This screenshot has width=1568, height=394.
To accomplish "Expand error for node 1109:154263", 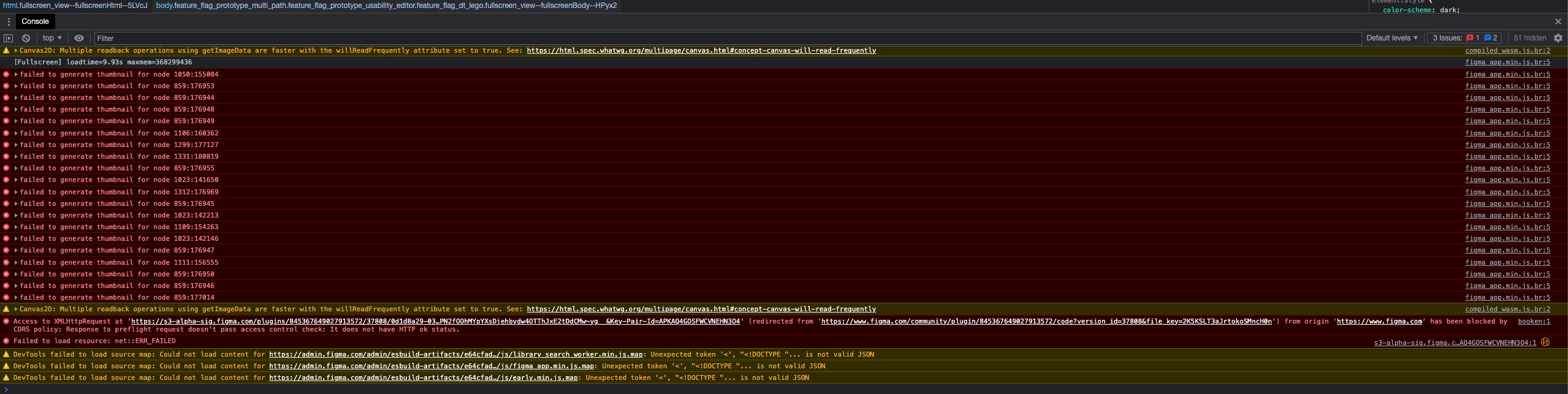I will (x=16, y=227).
